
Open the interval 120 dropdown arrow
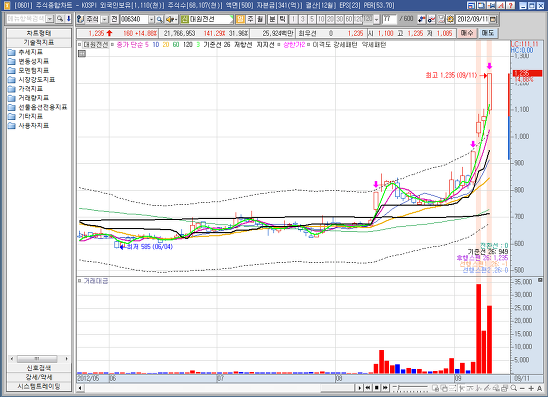click(376, 20)
